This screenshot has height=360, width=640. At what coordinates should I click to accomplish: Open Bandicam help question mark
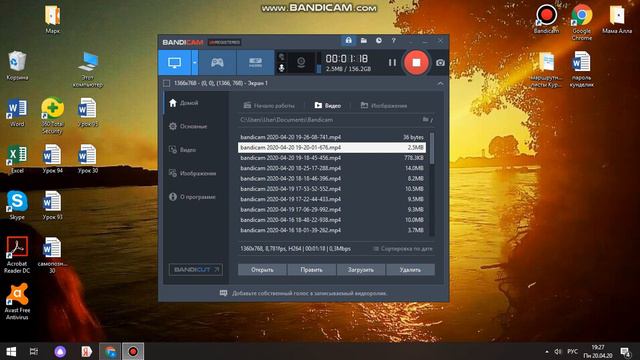pyautogui.click(x=393, y=40)
